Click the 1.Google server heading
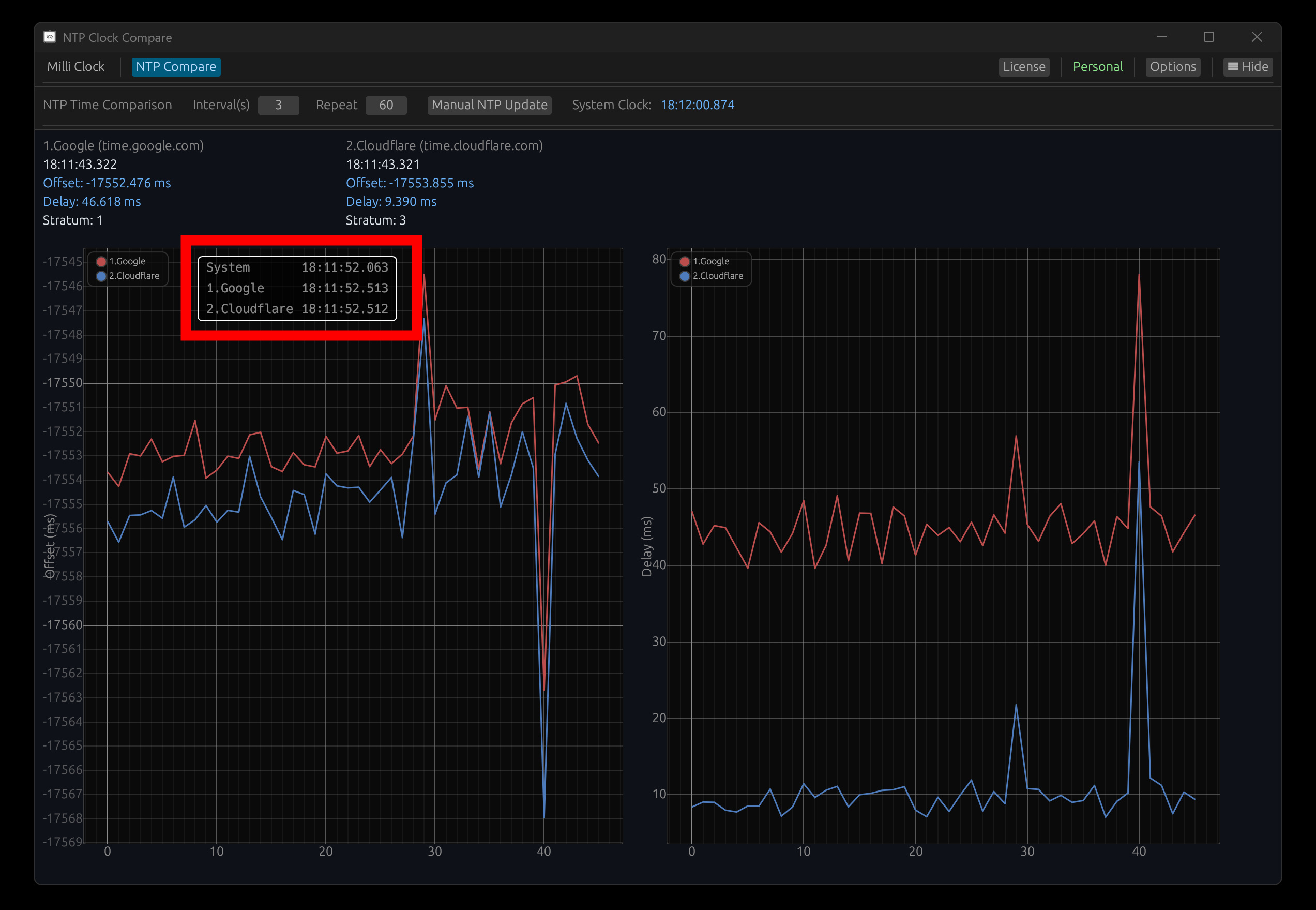Screen dimensions: 1316x910 coord(123,145)
